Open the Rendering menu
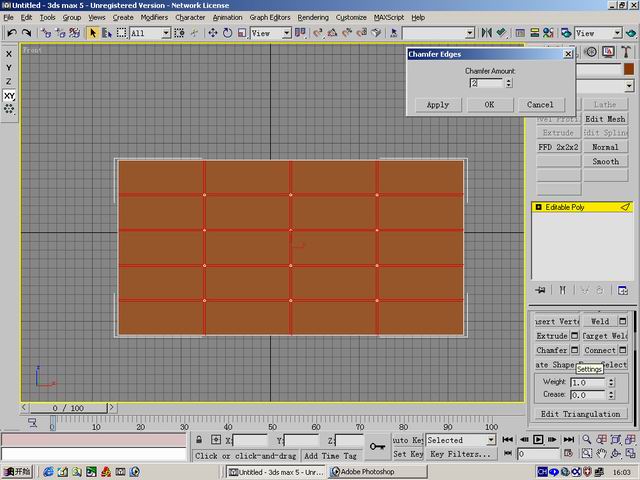 click(x=312, y=17)
